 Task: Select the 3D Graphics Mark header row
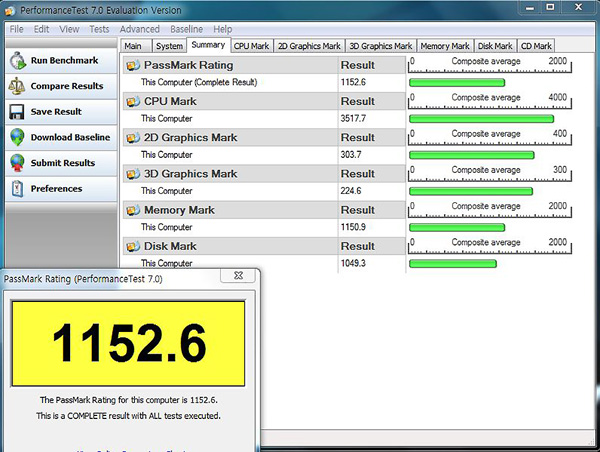pyautogui.click(x=264, y=174)
